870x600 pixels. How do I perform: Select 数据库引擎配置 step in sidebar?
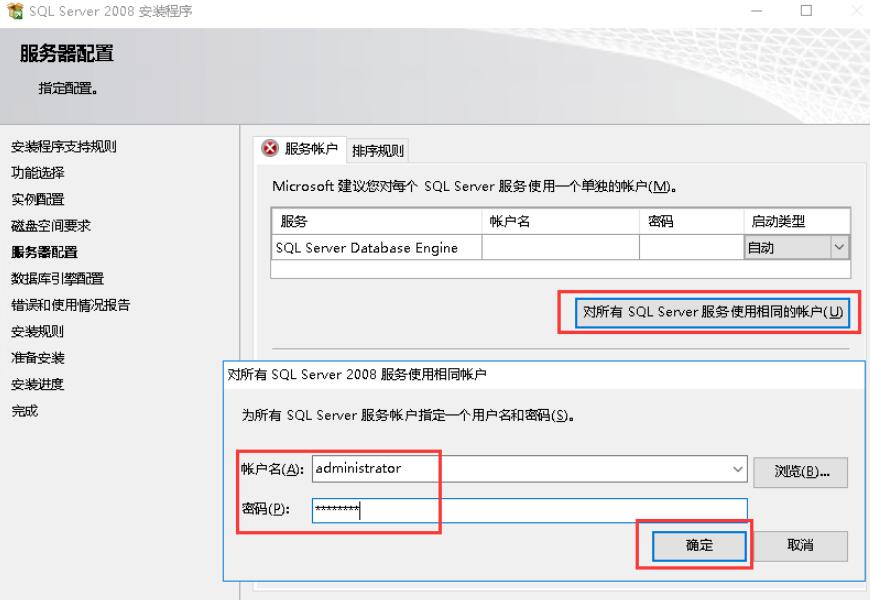coord(58,279)
